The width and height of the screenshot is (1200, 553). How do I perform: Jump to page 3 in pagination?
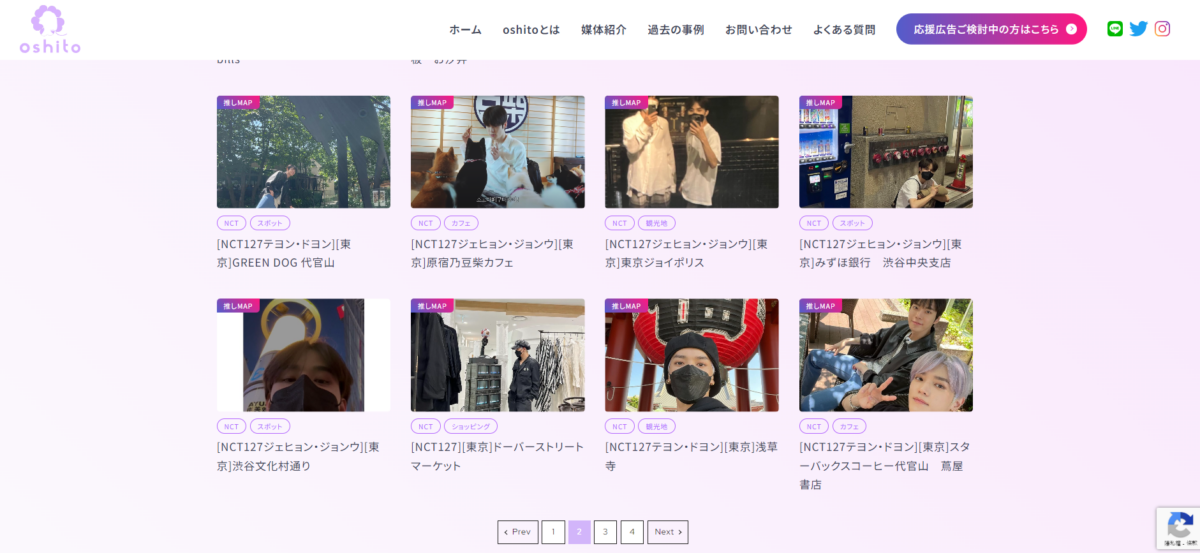pyautogui.click(x=605, y=532)
